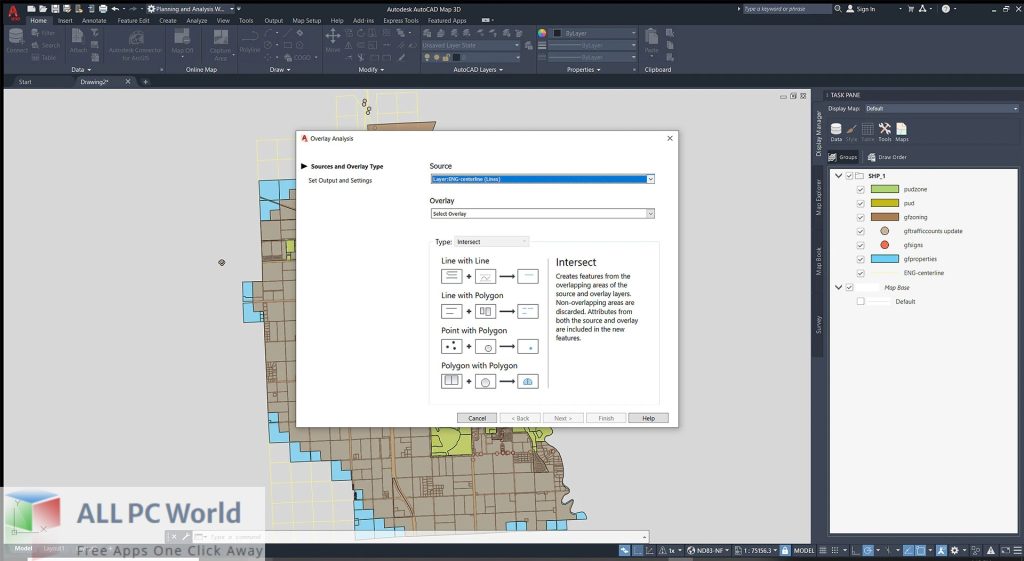Click the Undo arrow in quick access toolbar
The width and height of the screenshot is (1024, 561).
point(115,8)
